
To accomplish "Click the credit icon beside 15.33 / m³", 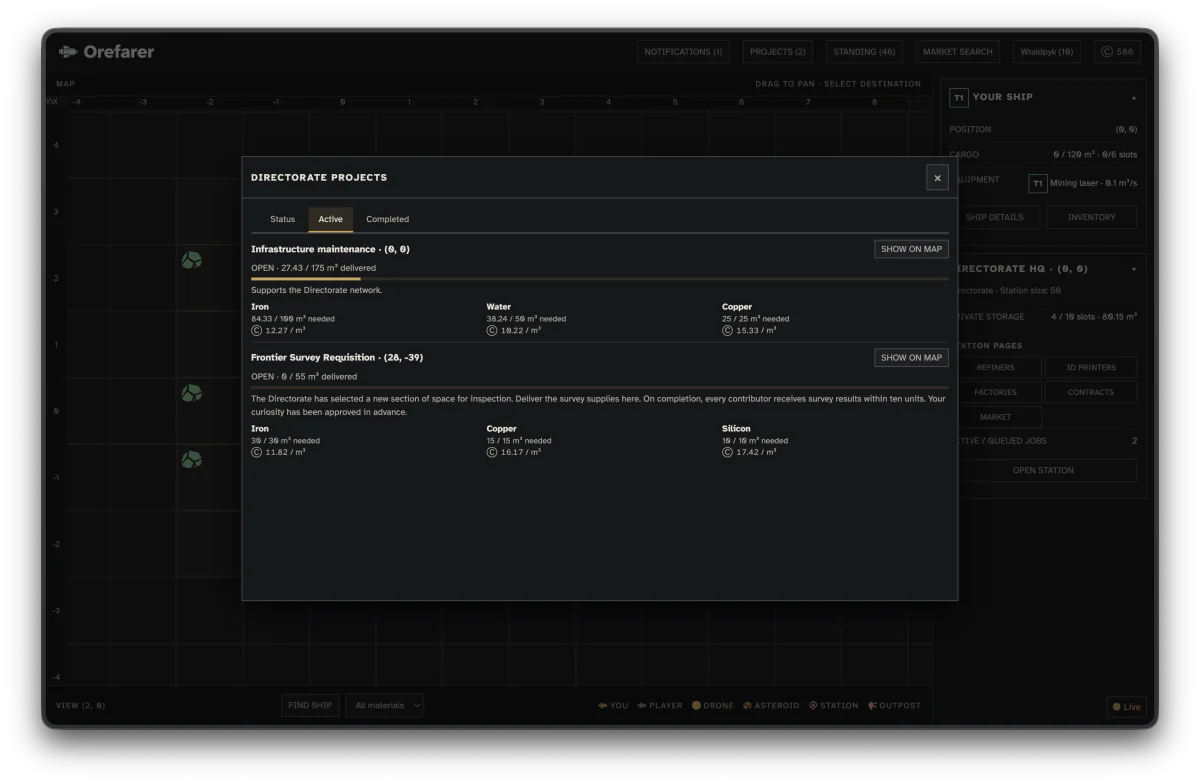I will pos(727,330).
